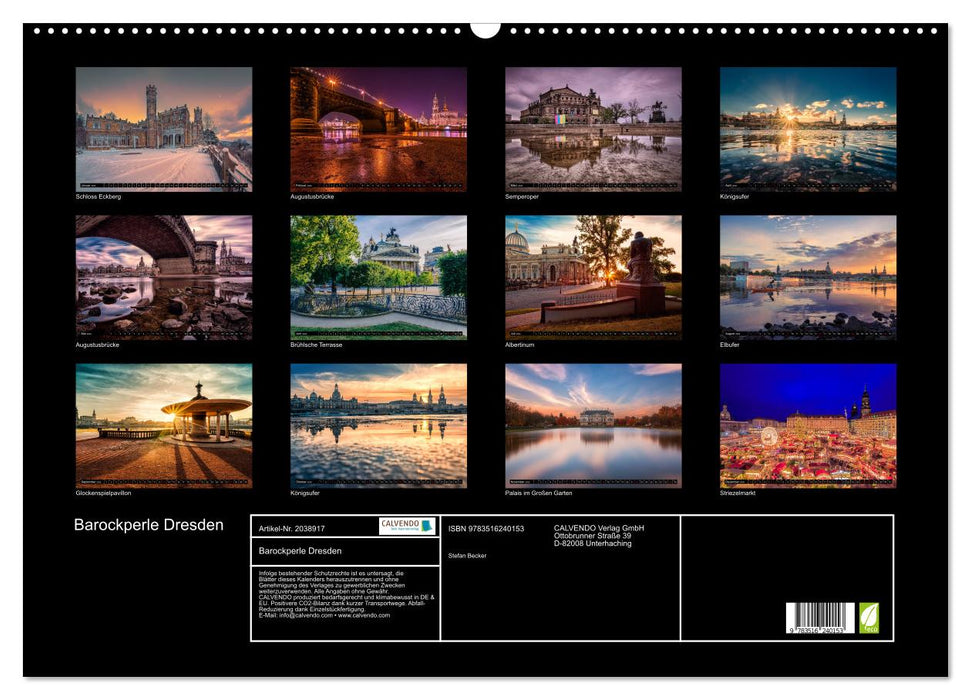Select the Palais im Großen Garten image
Screen dimensions: 971x700
pyautogui.click(x=594, y=425)
